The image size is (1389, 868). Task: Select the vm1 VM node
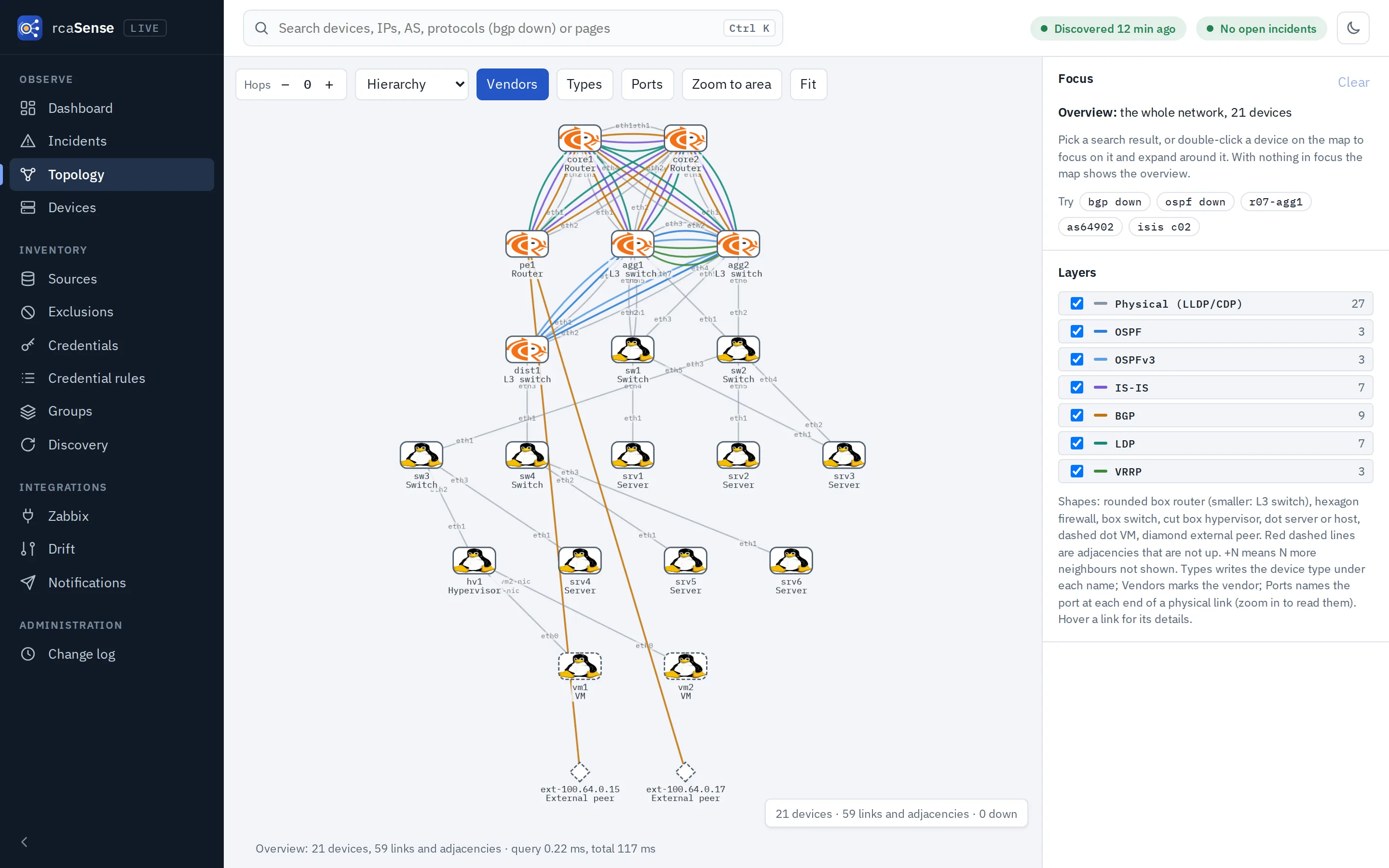[x=580, y=666]
